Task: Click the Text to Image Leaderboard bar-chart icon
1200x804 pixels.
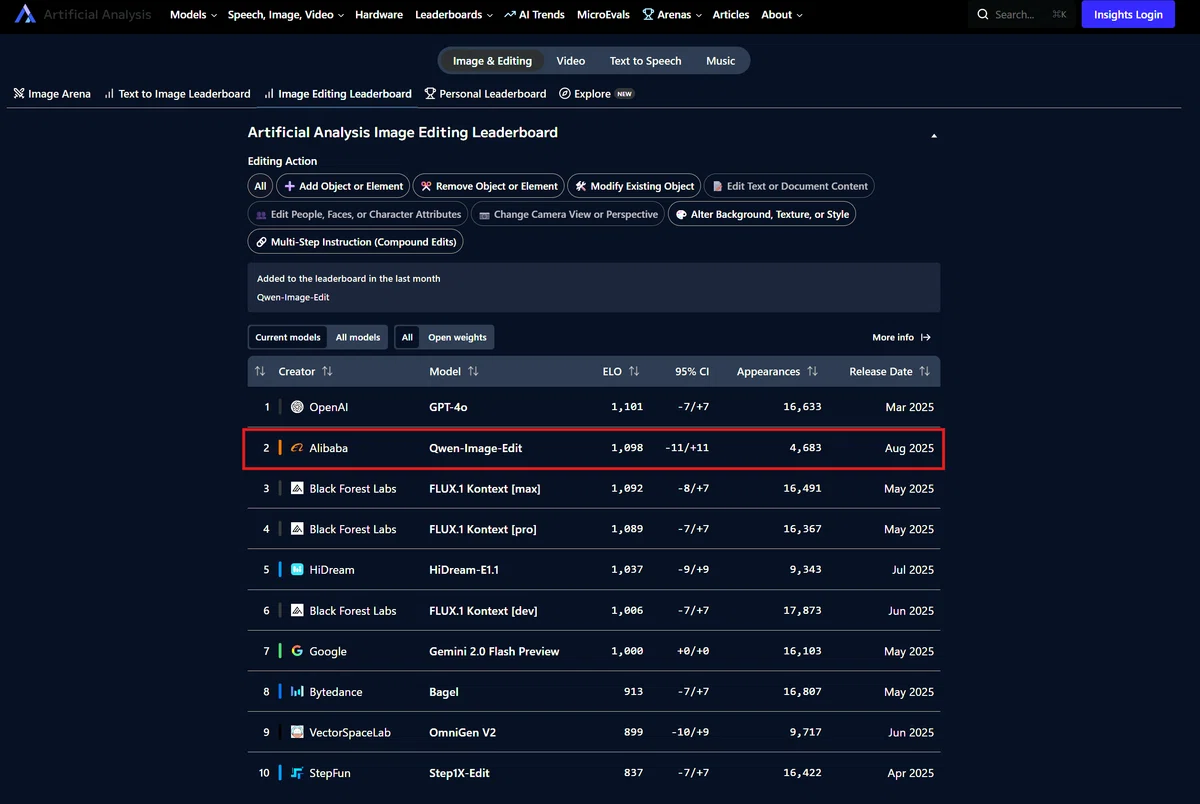Action: point(109,94)
